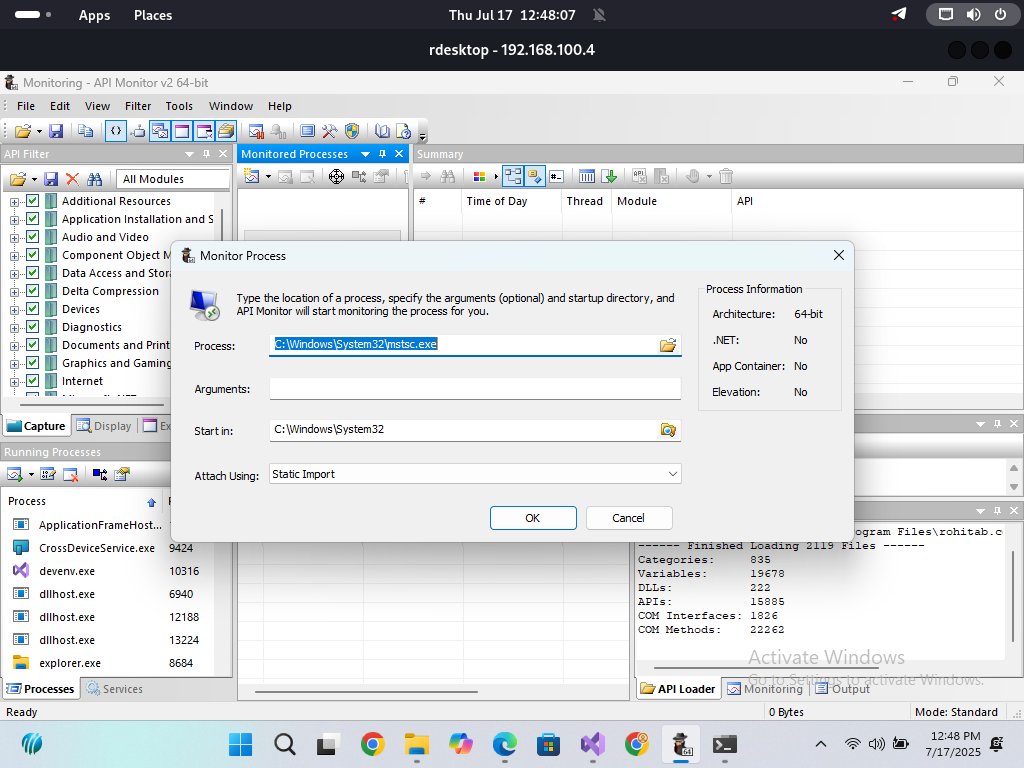Click into the Arguments text field
This screenshot has height=768, width=1024.
coord(475,389)
